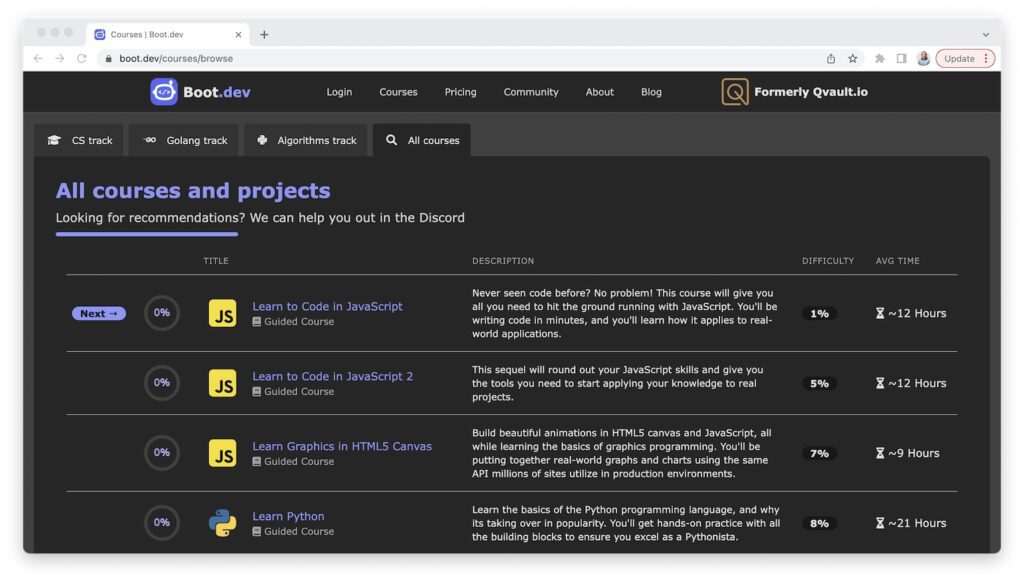Open the Community link
Screen dimensions: 1024x582
point(531,92)
